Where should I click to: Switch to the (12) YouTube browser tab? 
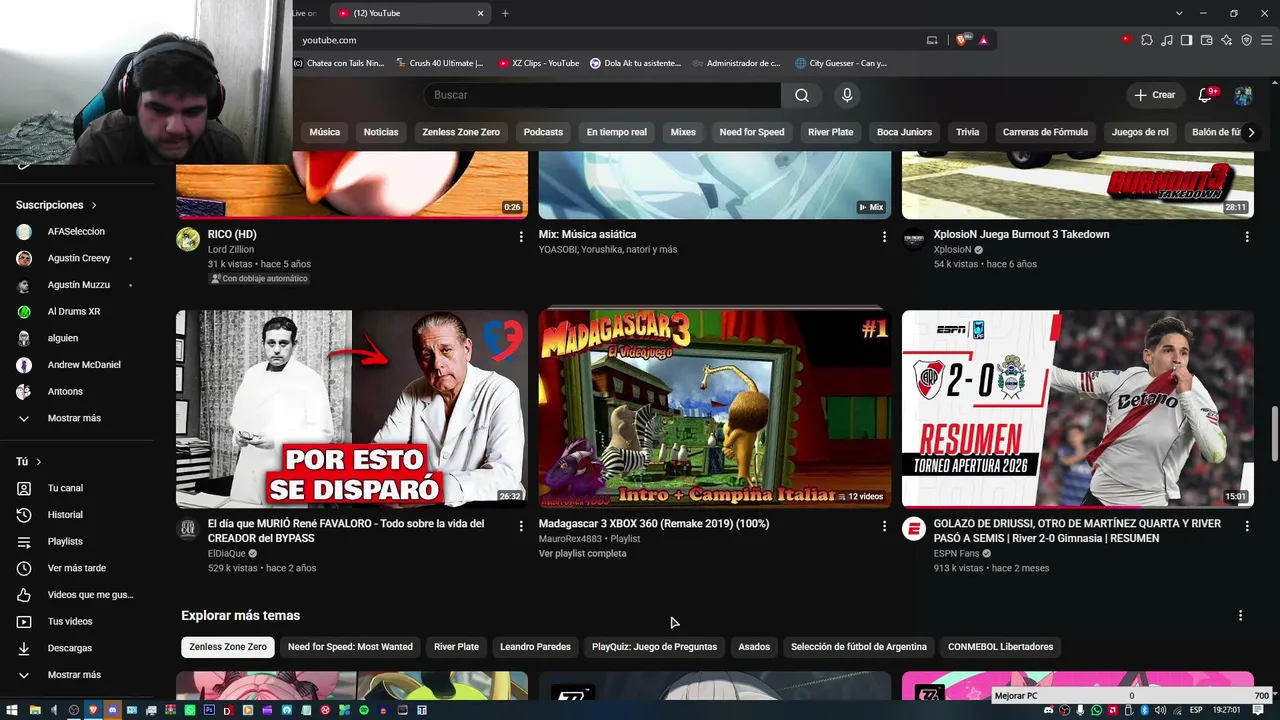point(410,13)
